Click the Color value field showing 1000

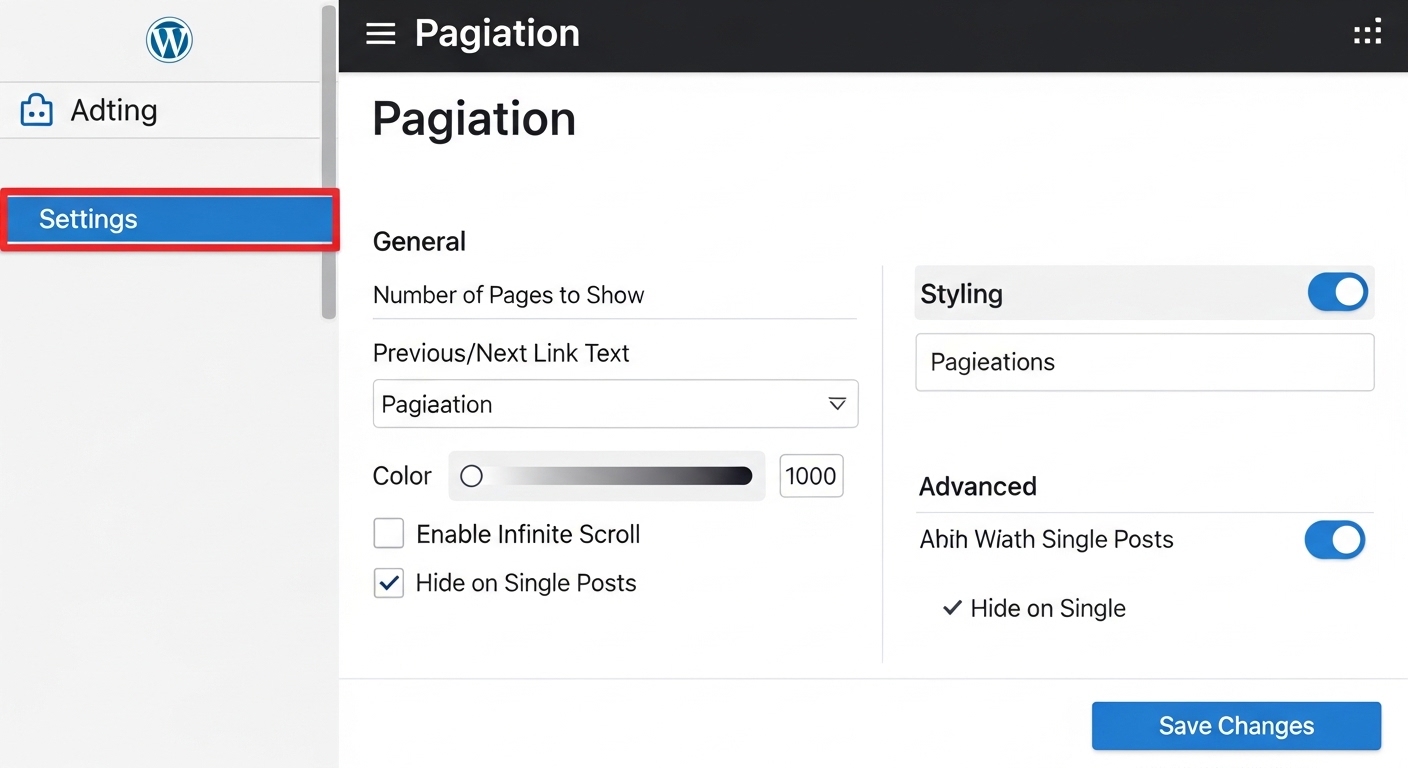811,476
